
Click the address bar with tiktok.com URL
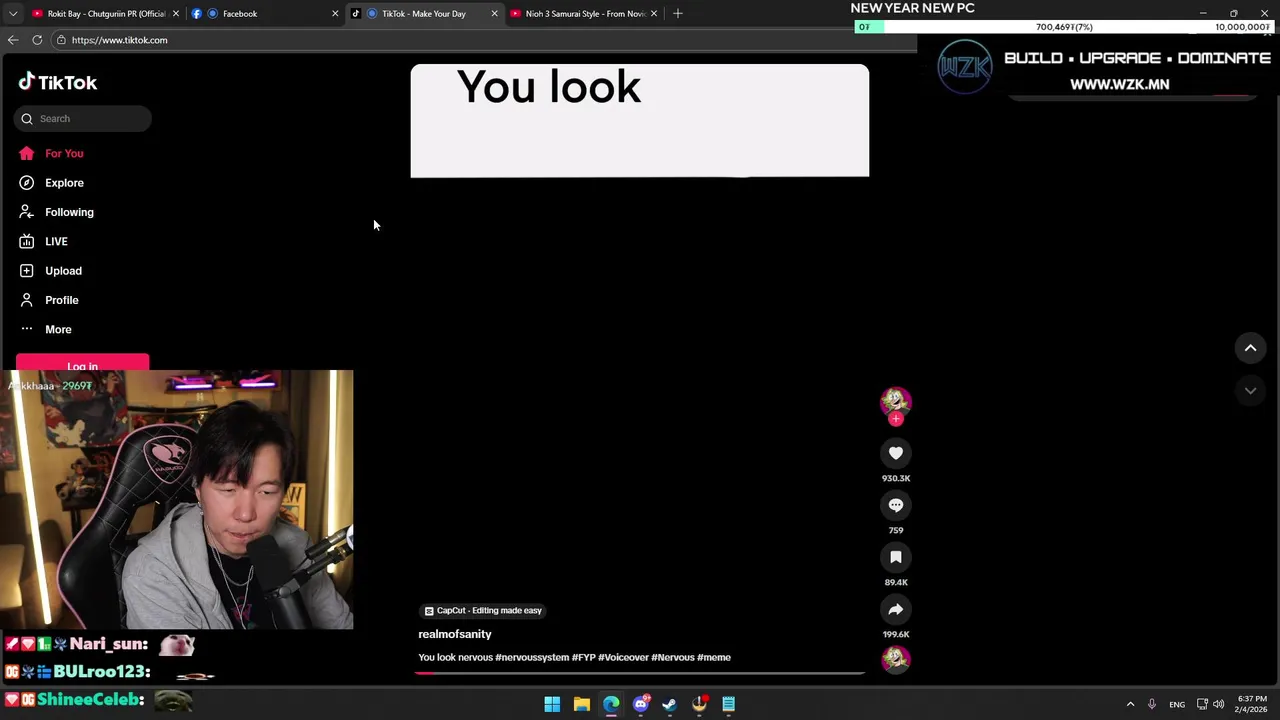(x=480, y=40)
